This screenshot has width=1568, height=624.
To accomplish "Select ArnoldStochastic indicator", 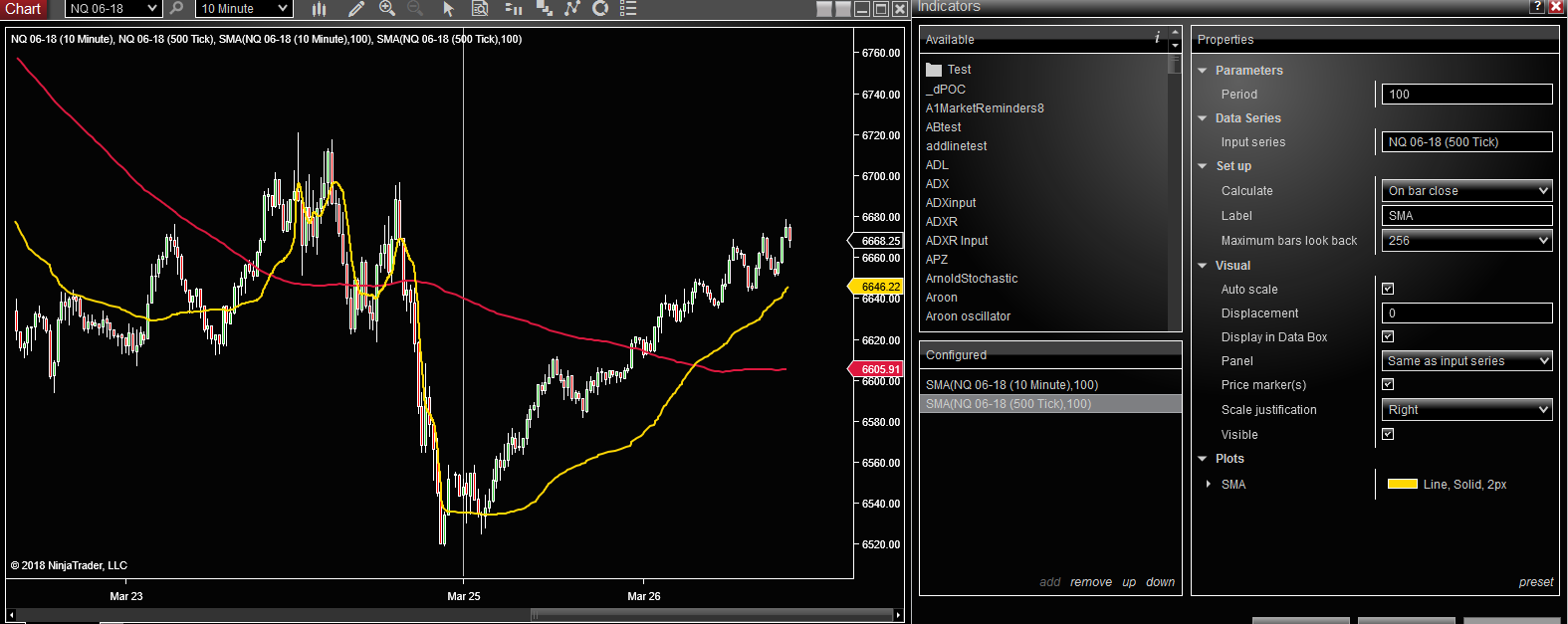I will 972,278.
